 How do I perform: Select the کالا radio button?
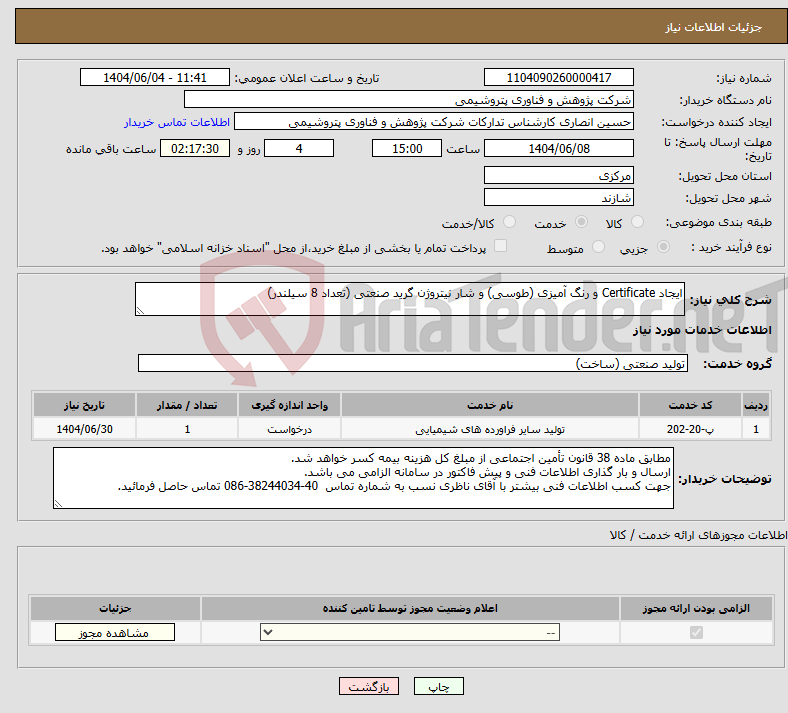(637, 222)
